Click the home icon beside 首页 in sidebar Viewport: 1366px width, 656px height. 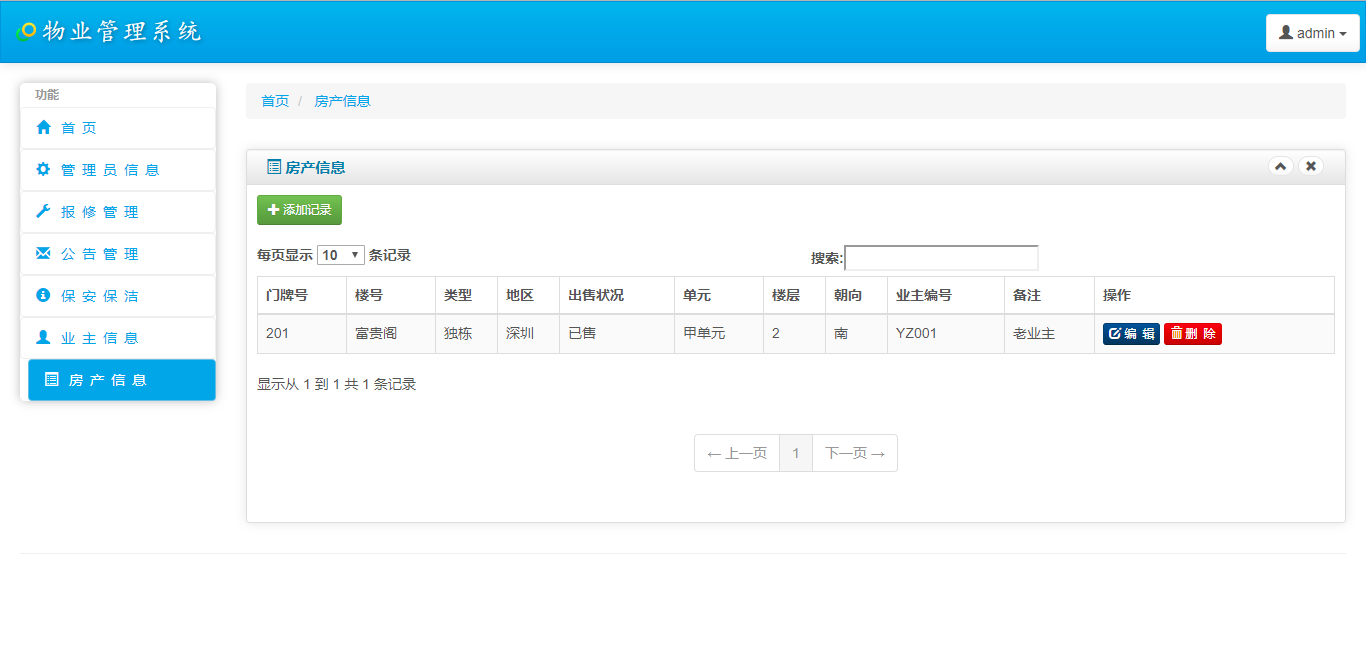tap(43, 128)
